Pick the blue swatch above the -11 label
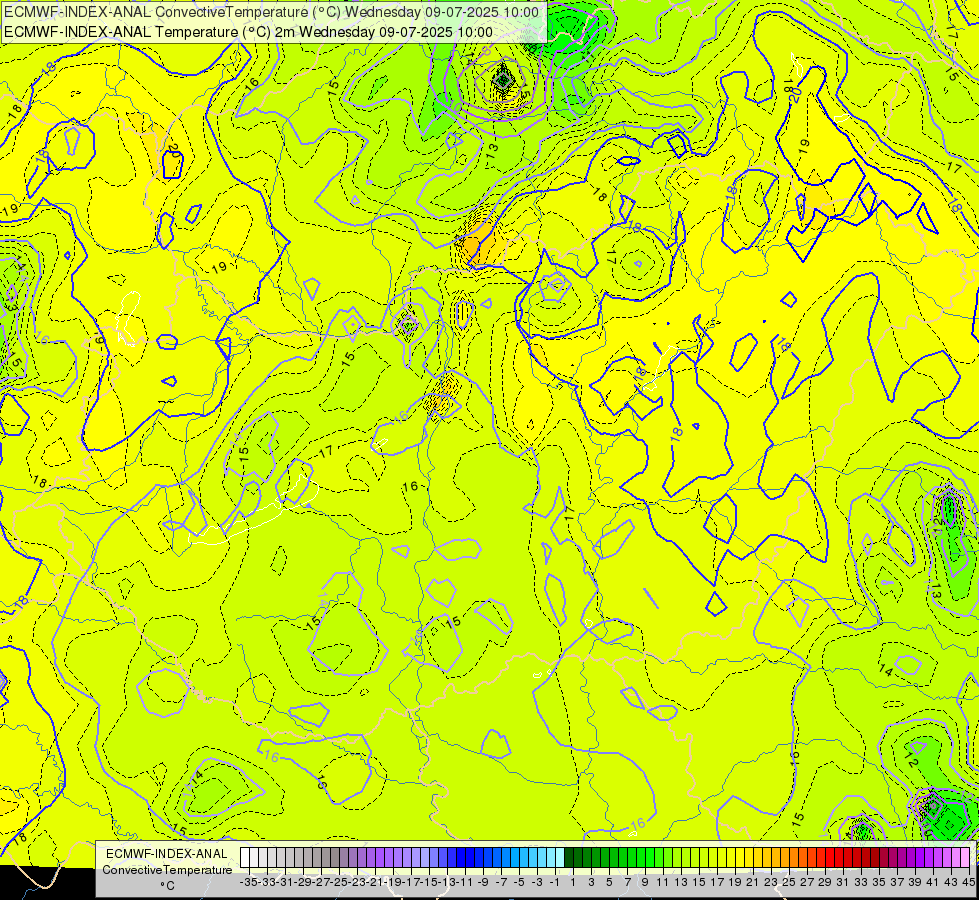This screenshot has height=900, width=979. 461,858
